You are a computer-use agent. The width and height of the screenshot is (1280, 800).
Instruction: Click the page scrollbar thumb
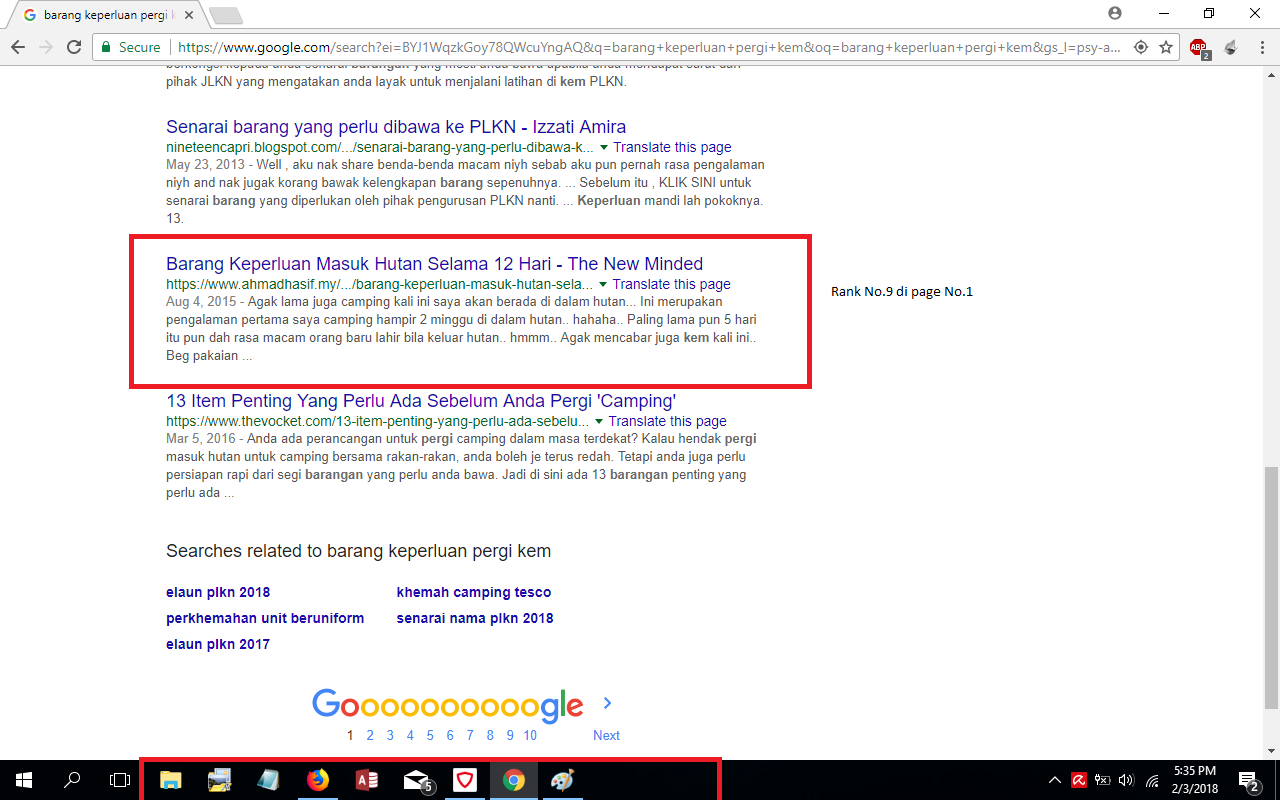(x=1270, y=586)
